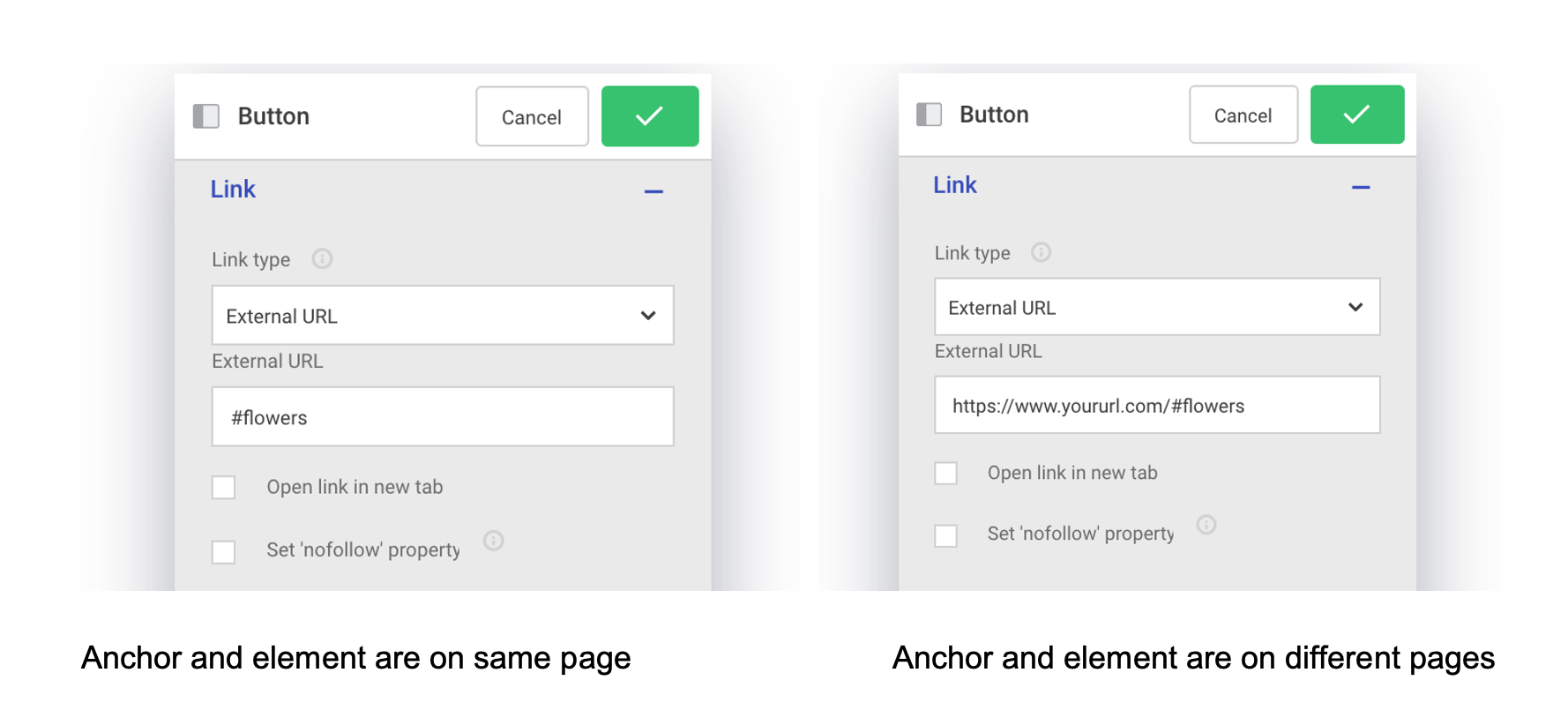Open the Link type dropdown in right panel

(1157, 307)
